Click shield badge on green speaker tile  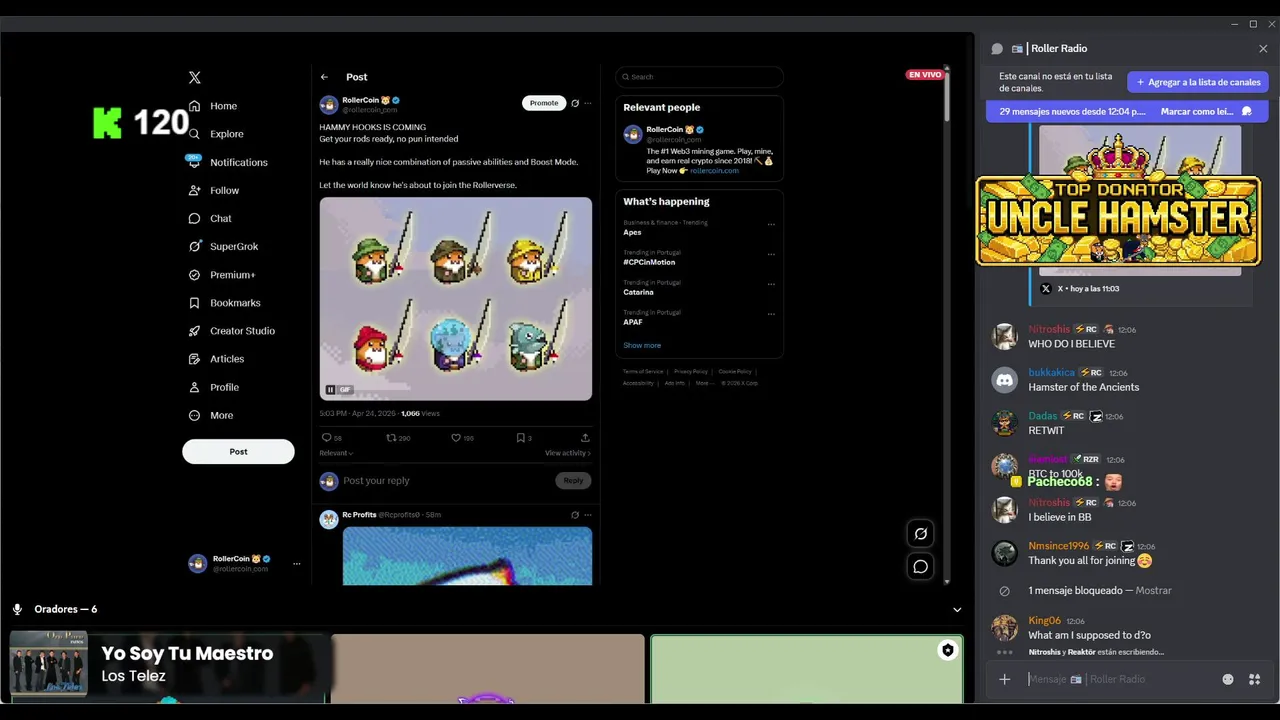click(948, 651)
